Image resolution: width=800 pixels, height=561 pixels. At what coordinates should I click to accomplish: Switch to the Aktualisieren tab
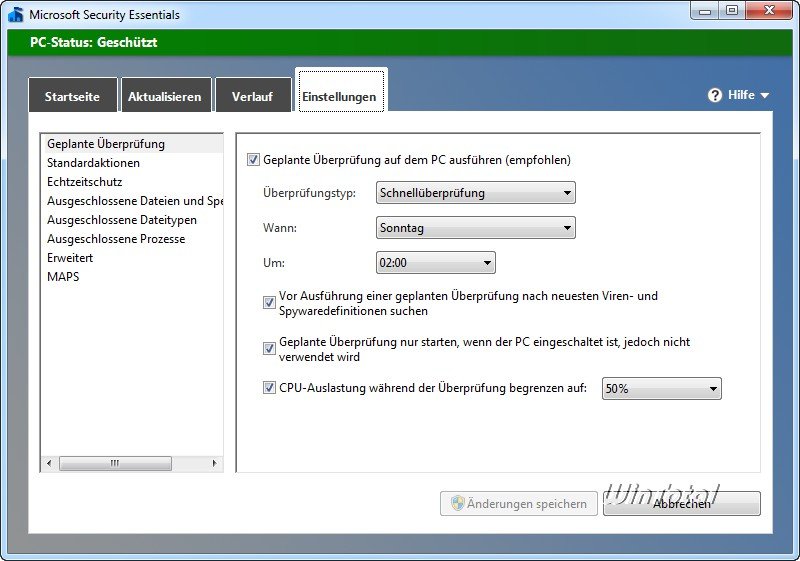[165, 95]
